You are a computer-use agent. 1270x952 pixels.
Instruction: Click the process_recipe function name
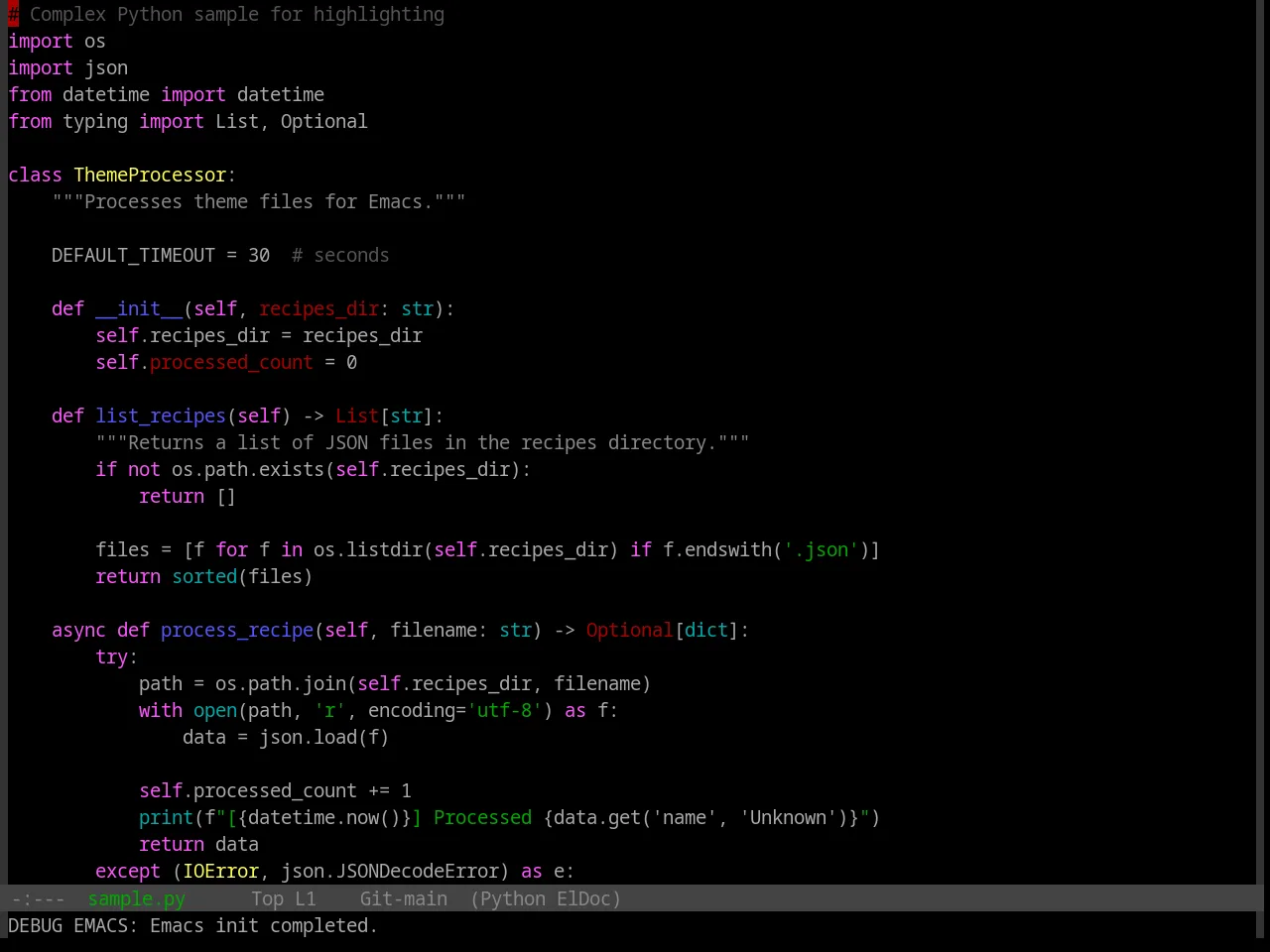pyautogui.click(x=237, y=630)
